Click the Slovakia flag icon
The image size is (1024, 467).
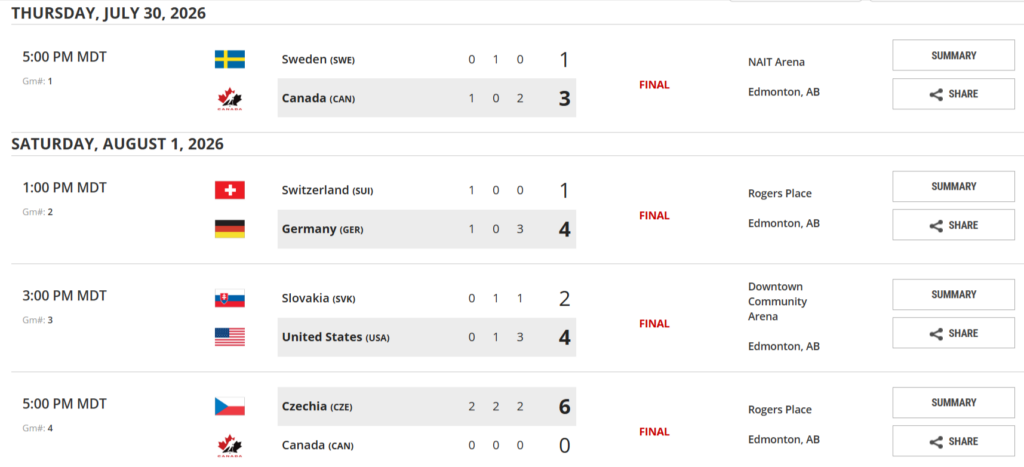[x=229, y=298]
